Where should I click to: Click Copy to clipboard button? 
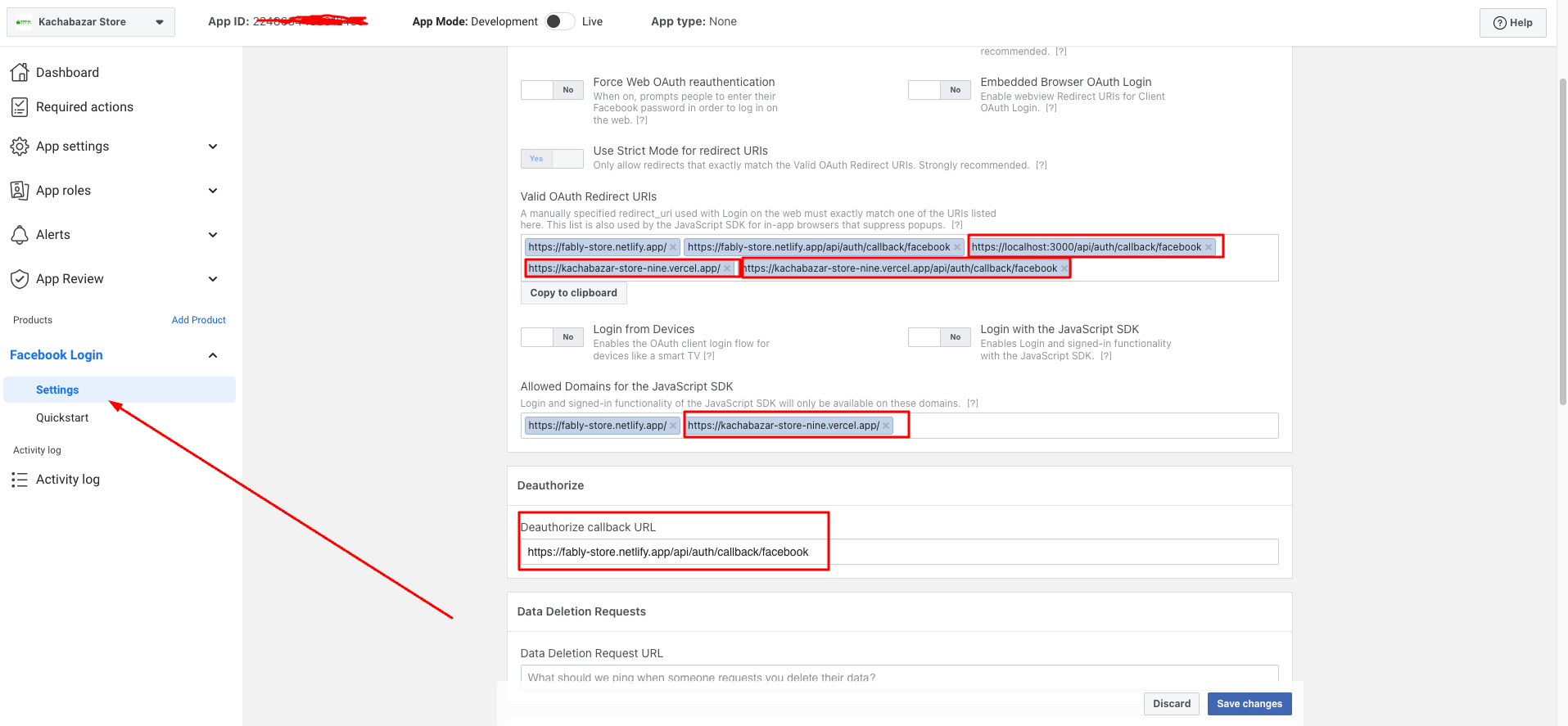tap(573, 293)
